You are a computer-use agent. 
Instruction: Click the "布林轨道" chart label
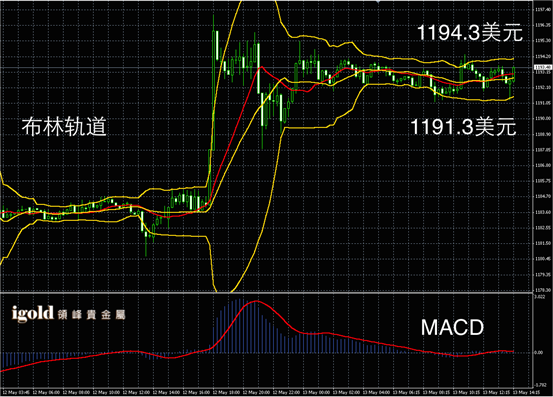point(64,127)
